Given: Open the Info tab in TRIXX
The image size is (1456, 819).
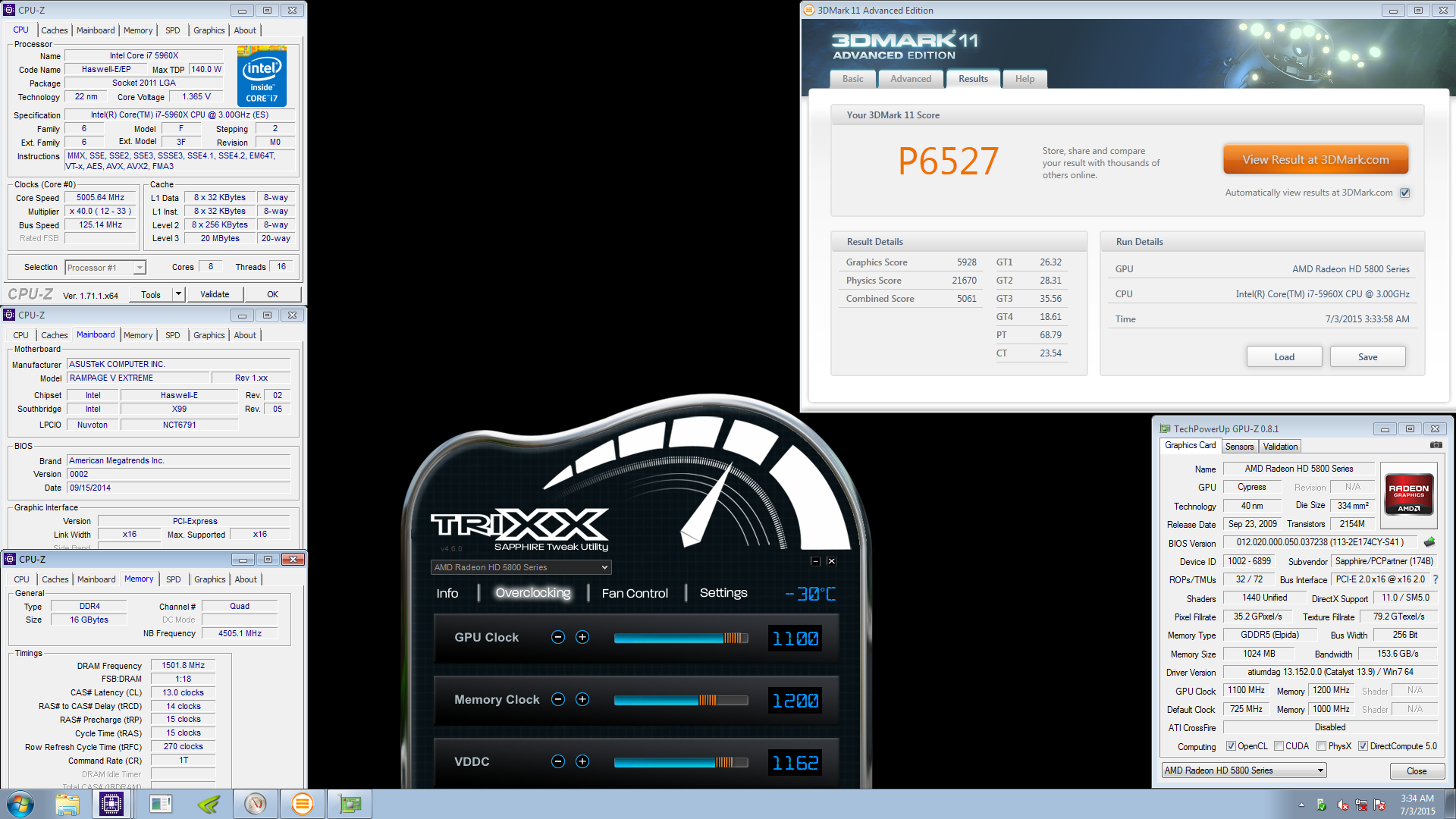Looking at the screenshot, I should 447,593.
